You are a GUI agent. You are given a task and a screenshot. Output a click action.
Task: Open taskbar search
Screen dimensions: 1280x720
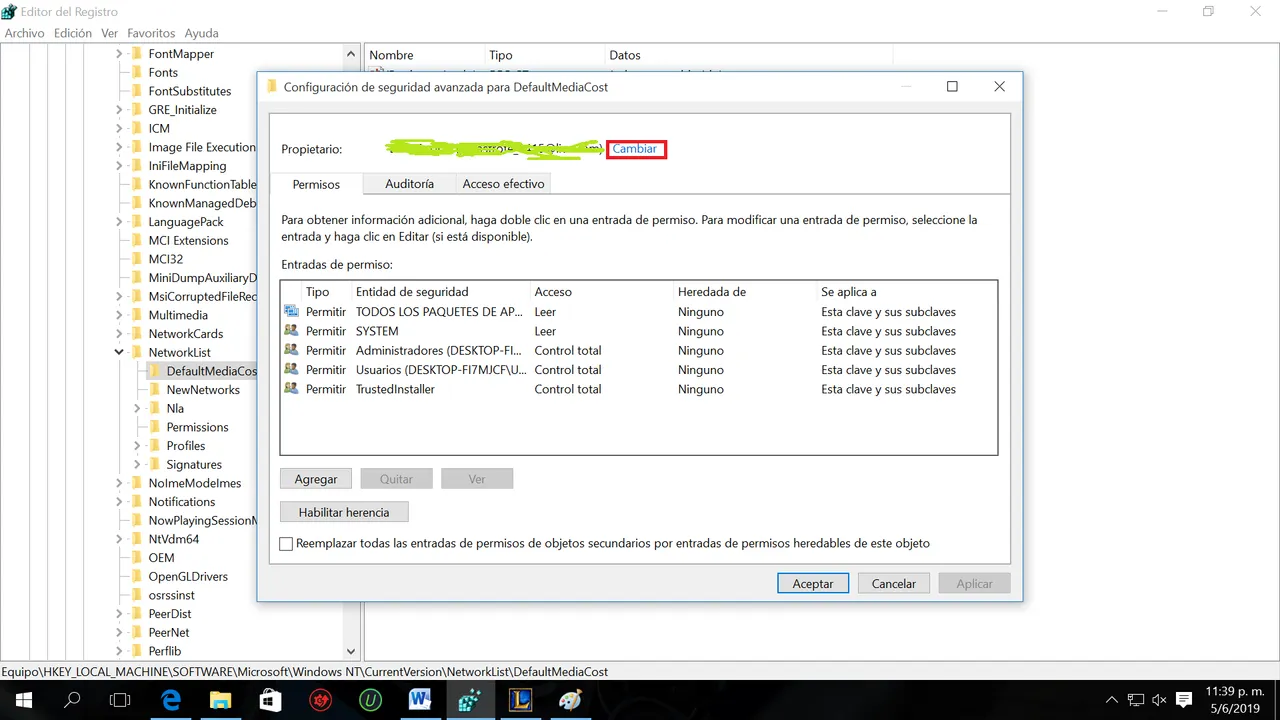pos(72,700)
